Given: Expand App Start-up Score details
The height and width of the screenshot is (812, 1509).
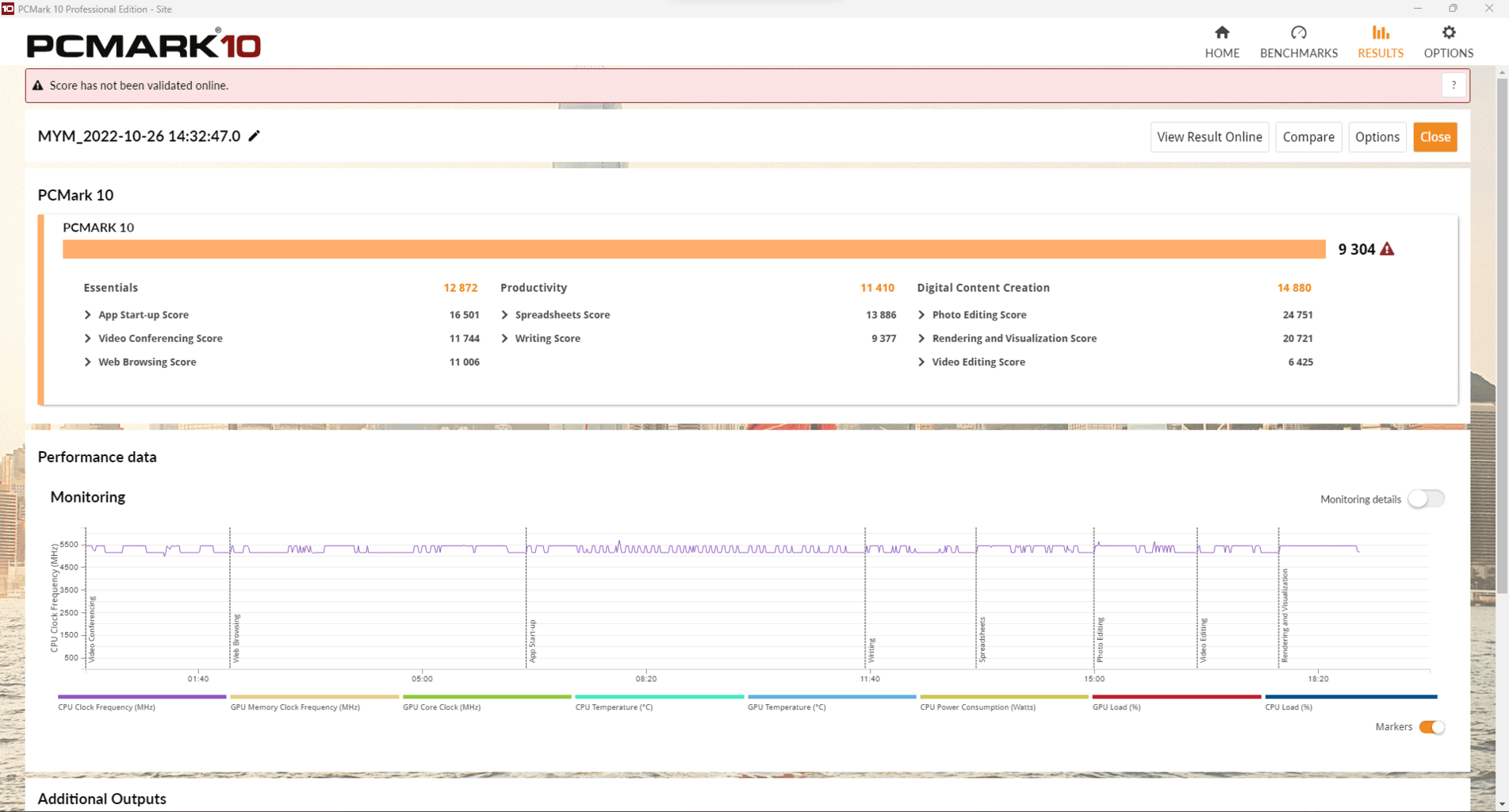Looking at the screenshot, I should pyautogui.click(x=88, y=315).
